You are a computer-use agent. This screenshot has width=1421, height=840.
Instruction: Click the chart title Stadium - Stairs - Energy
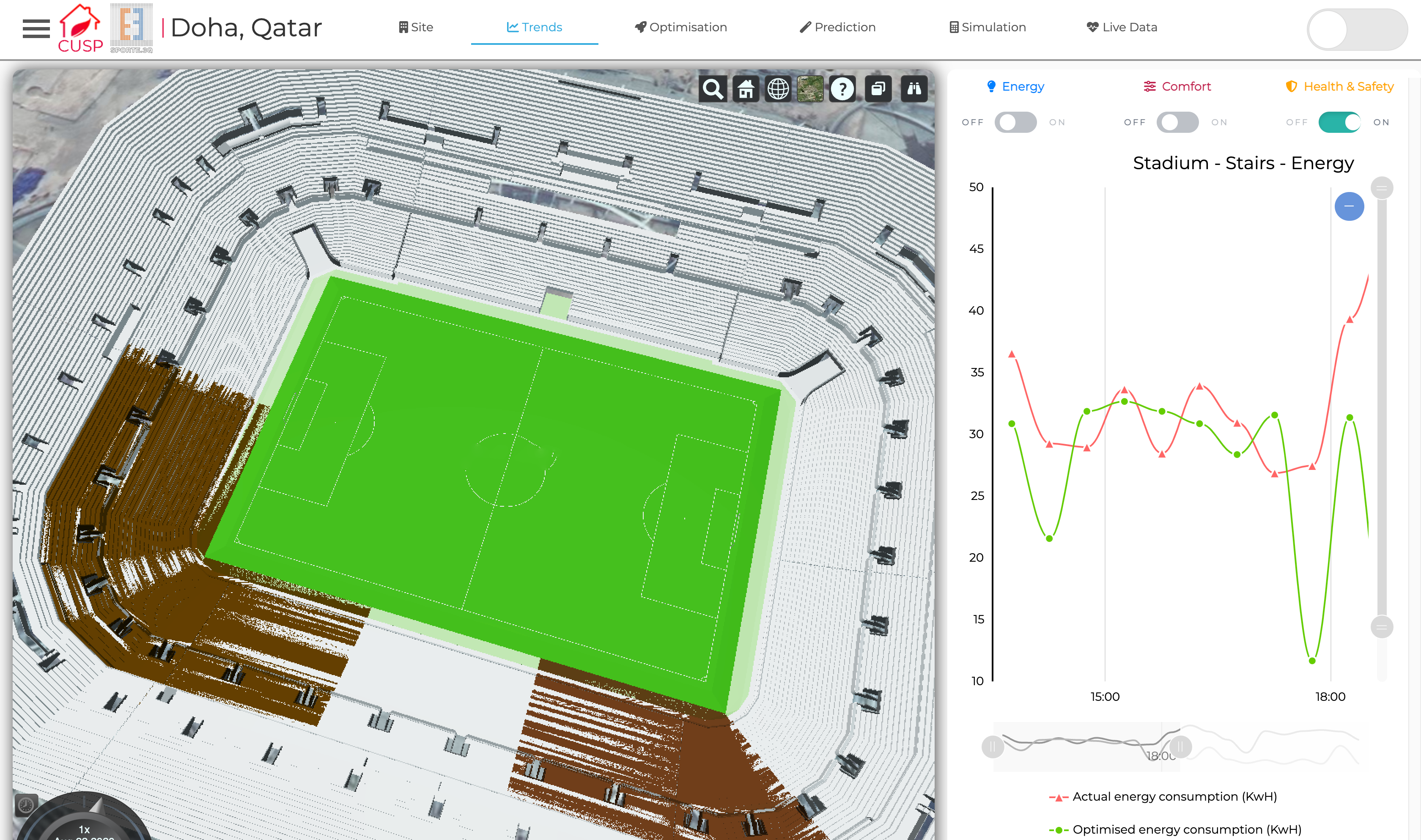tap(1243, 163)
